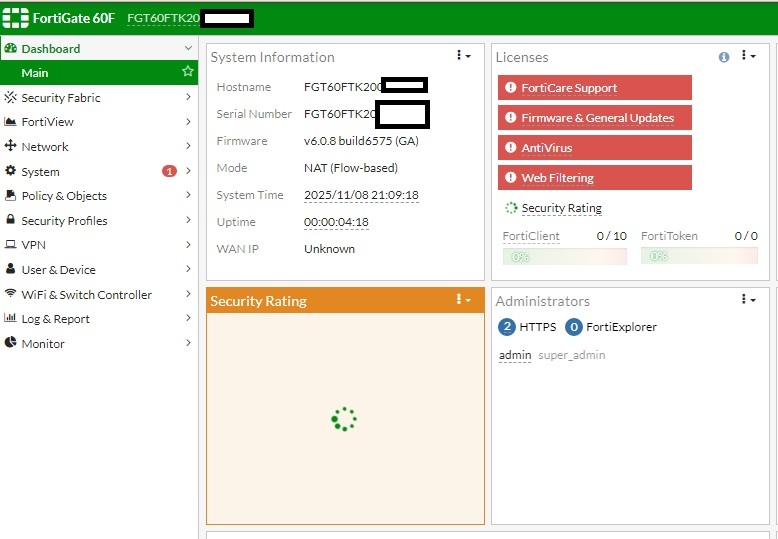Click the AntiVirus warning icon
This screenshot has height=539, width=778.
[x=510, y=147]
